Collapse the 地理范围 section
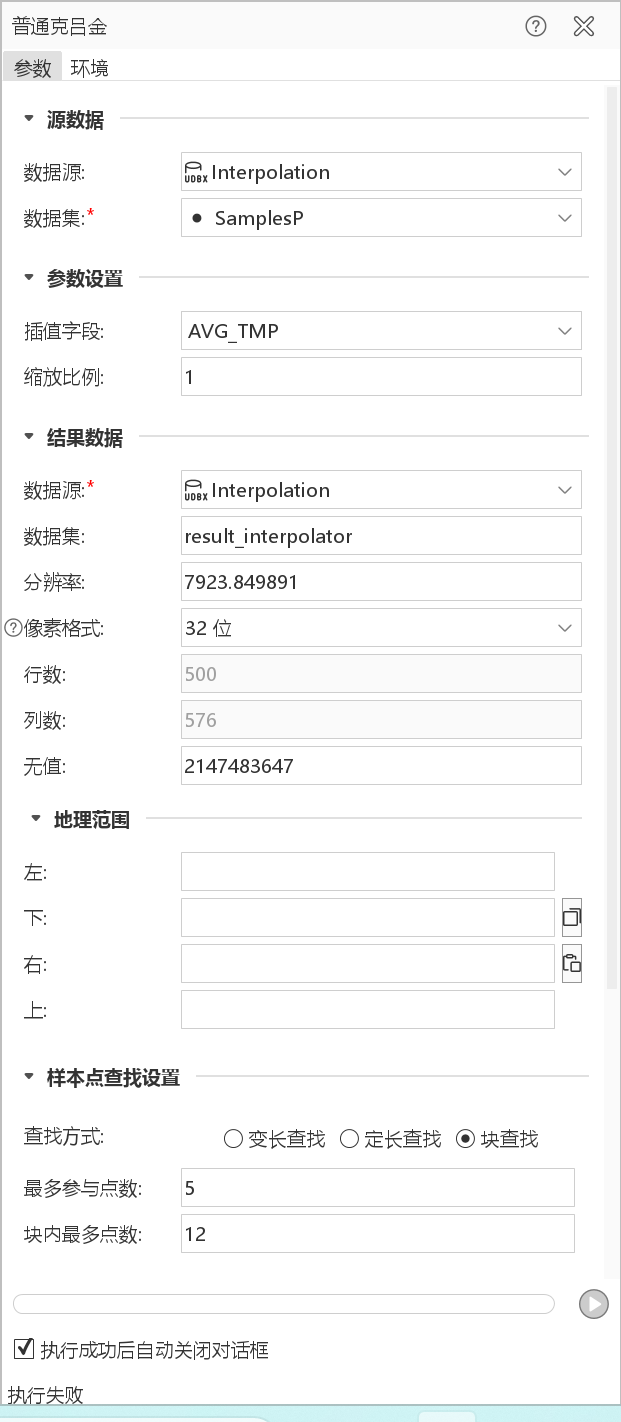 [36, 818]
